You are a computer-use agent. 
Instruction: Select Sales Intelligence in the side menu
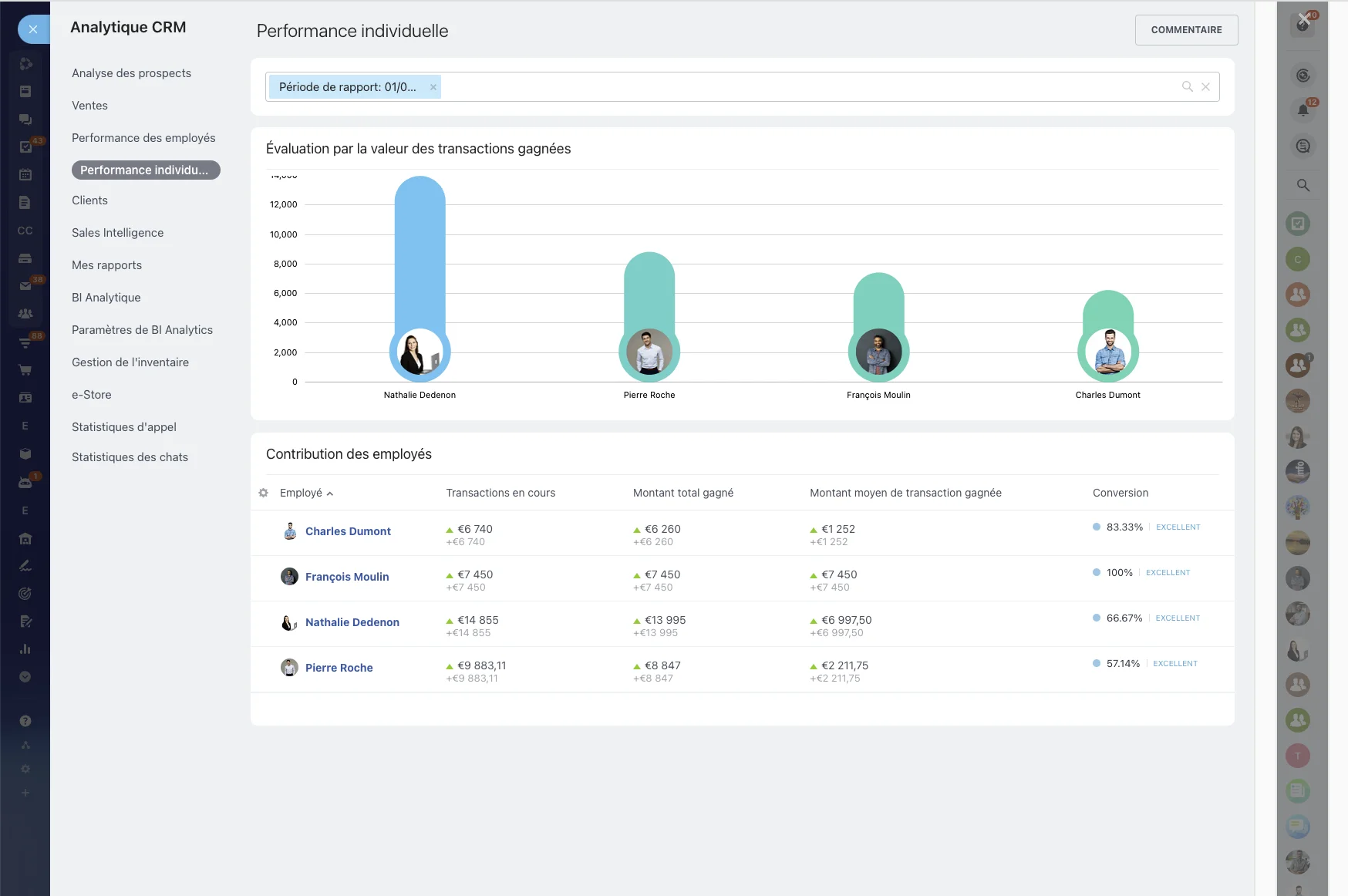[x=117, y=233]
